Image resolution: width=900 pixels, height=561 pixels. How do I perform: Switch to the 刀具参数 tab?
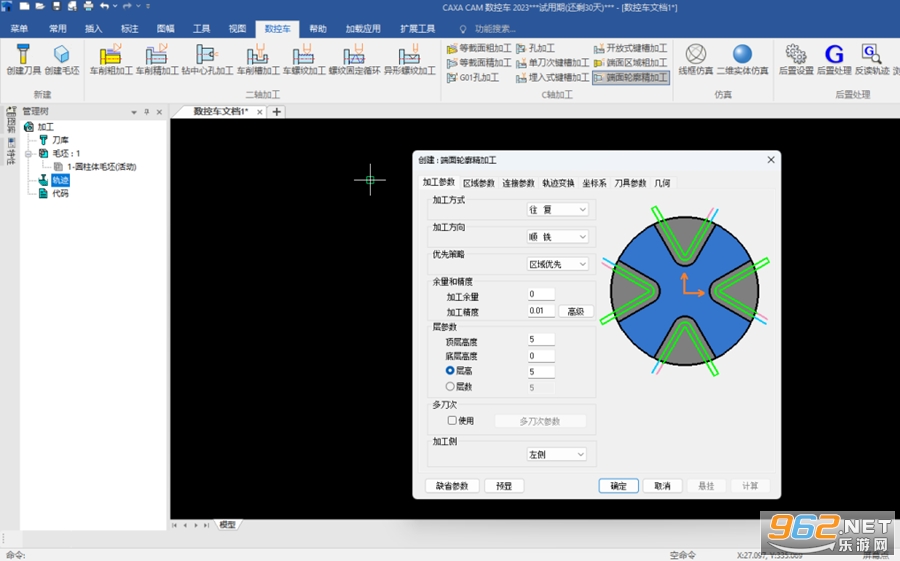pos(630,183)
